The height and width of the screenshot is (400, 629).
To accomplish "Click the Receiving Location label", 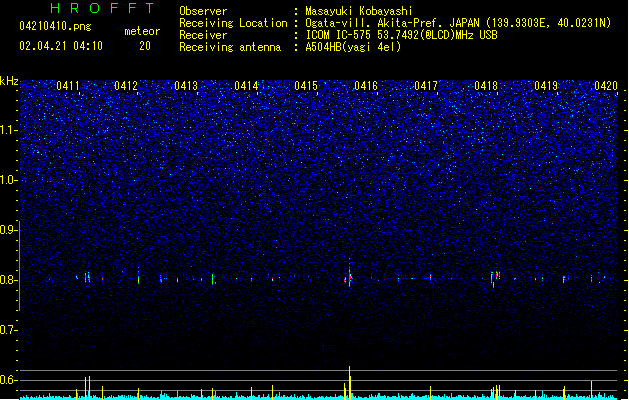I will point(233,24).
